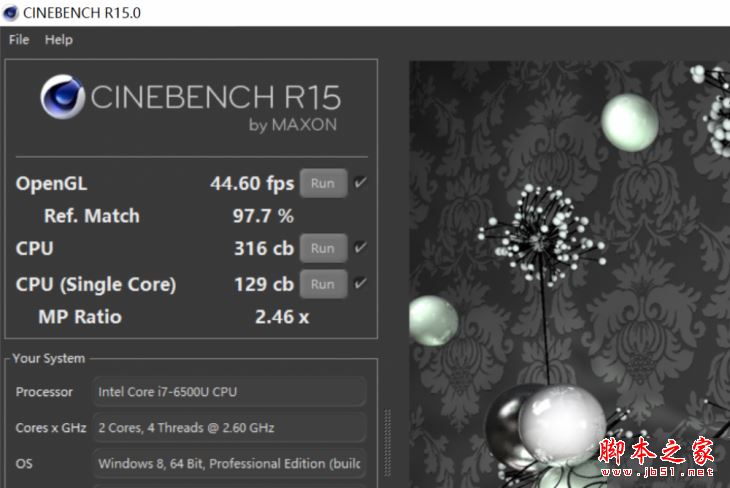Viewport: 730px width, 488px height.
Task: Click the MP Ratio label
Action: pyautogui.click(x=80, y=317)
